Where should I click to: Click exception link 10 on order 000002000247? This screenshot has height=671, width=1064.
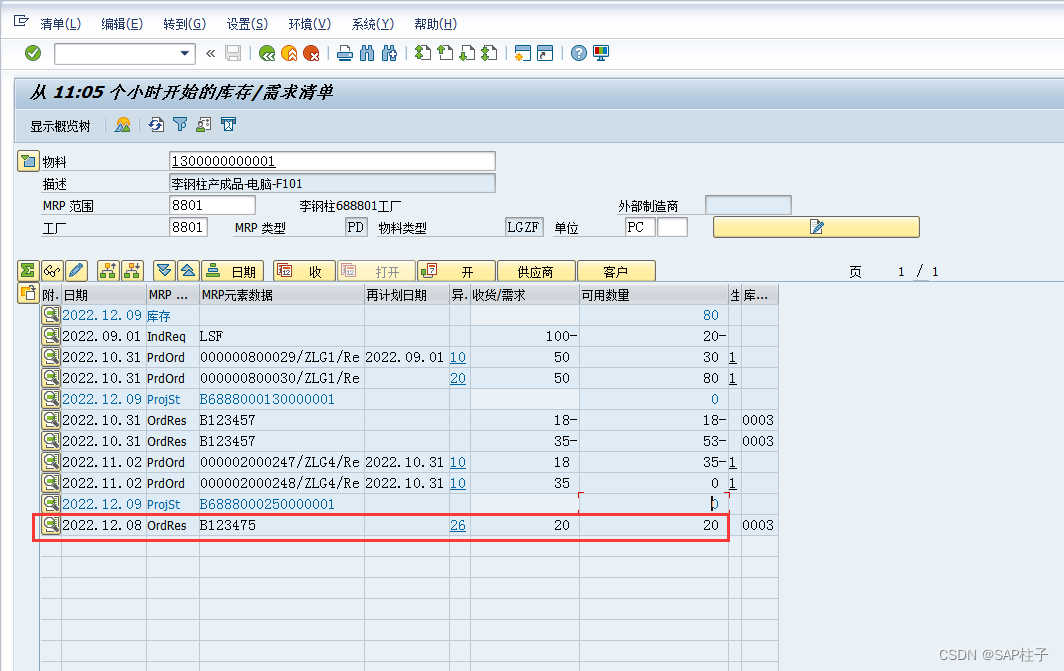(458, 463)
